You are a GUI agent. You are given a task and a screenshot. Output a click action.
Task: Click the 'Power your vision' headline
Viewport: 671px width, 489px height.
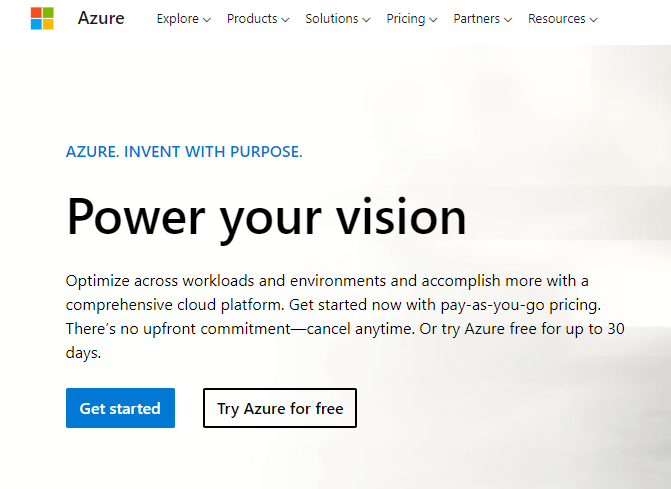point(266,216)
